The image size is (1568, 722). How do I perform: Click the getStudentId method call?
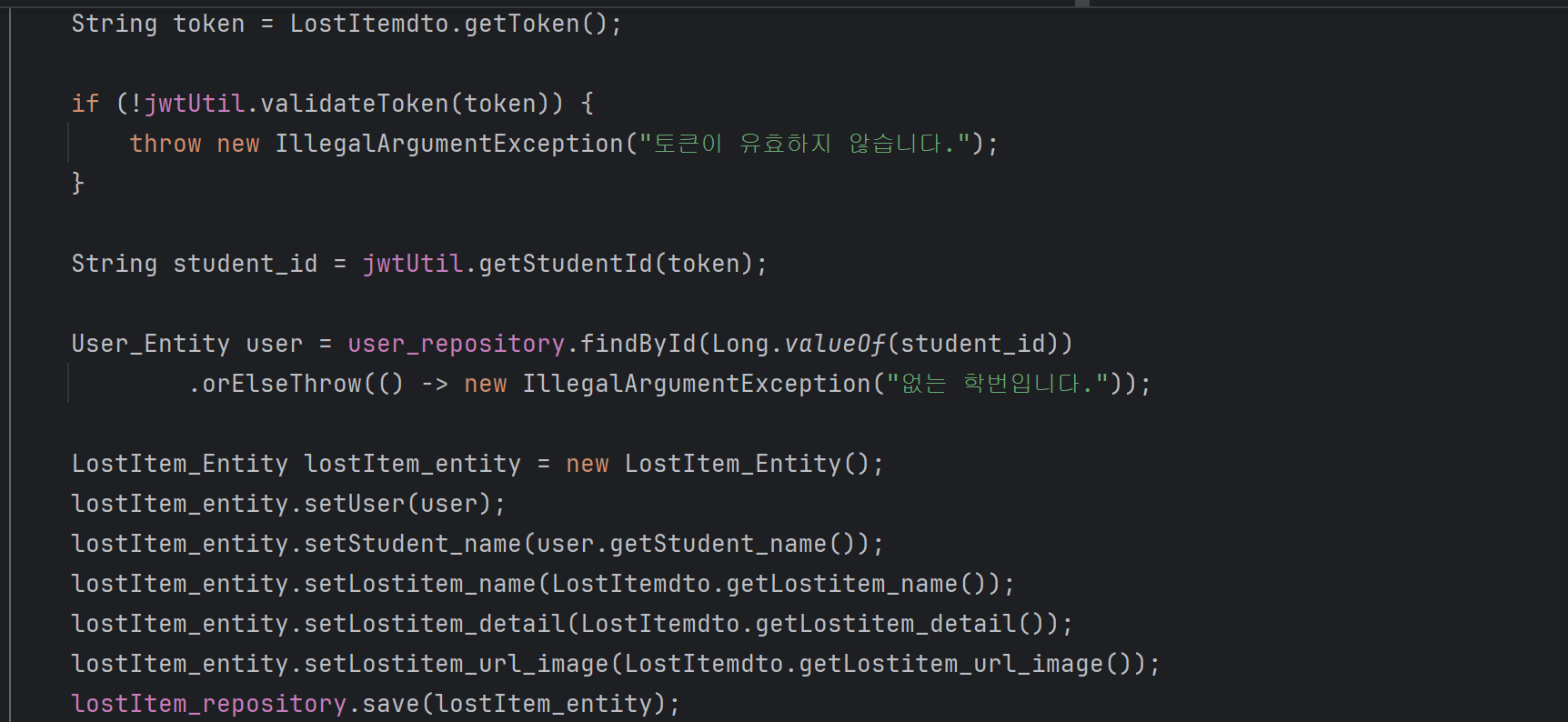[566, 264]
